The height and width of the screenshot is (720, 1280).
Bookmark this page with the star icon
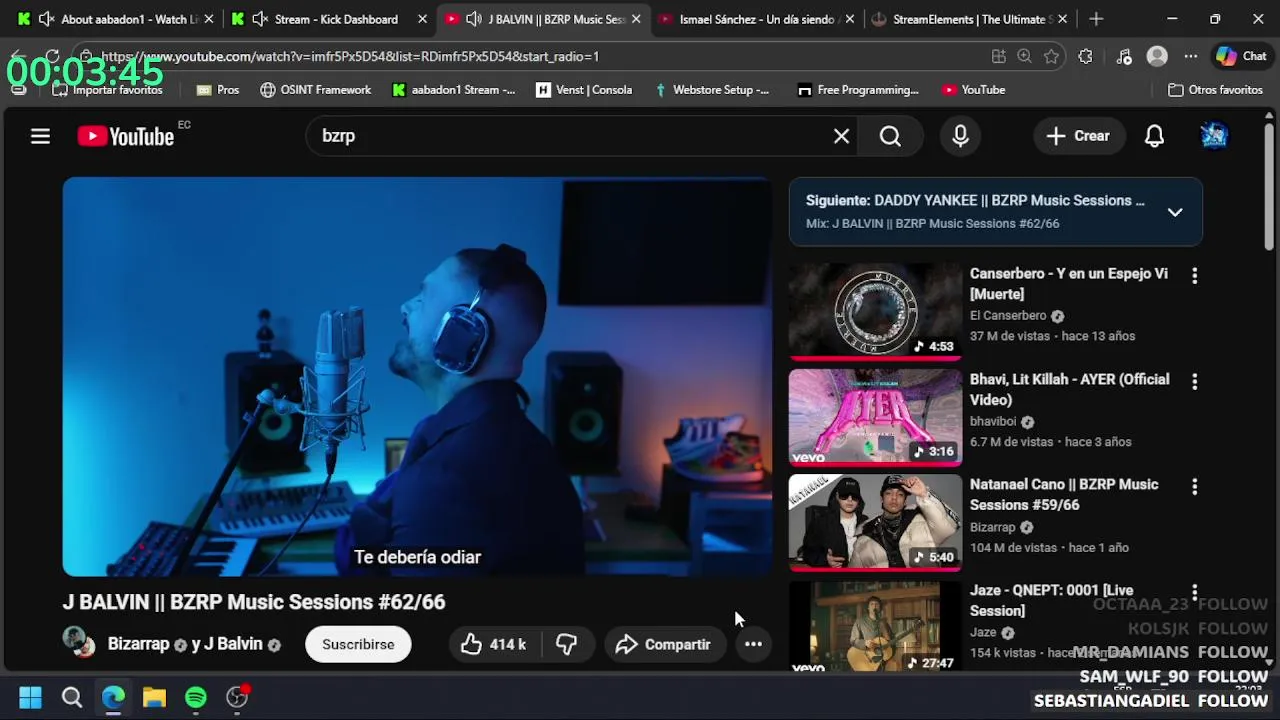click(x=1051, y=57)
